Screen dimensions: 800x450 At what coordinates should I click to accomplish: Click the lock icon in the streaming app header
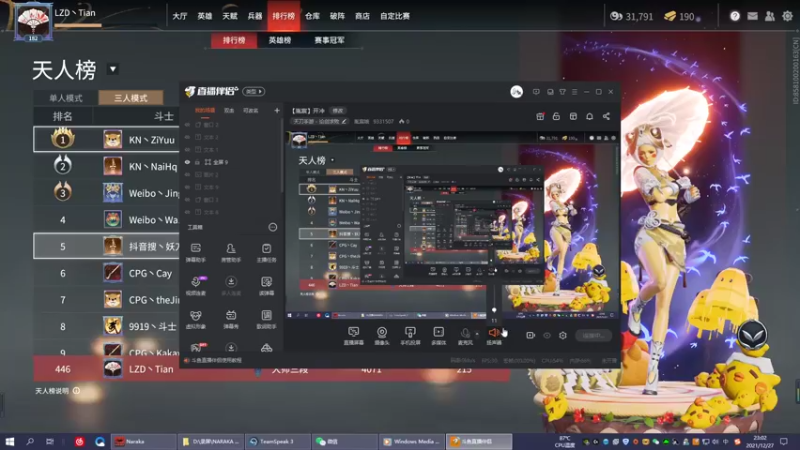tap(556, 116)
